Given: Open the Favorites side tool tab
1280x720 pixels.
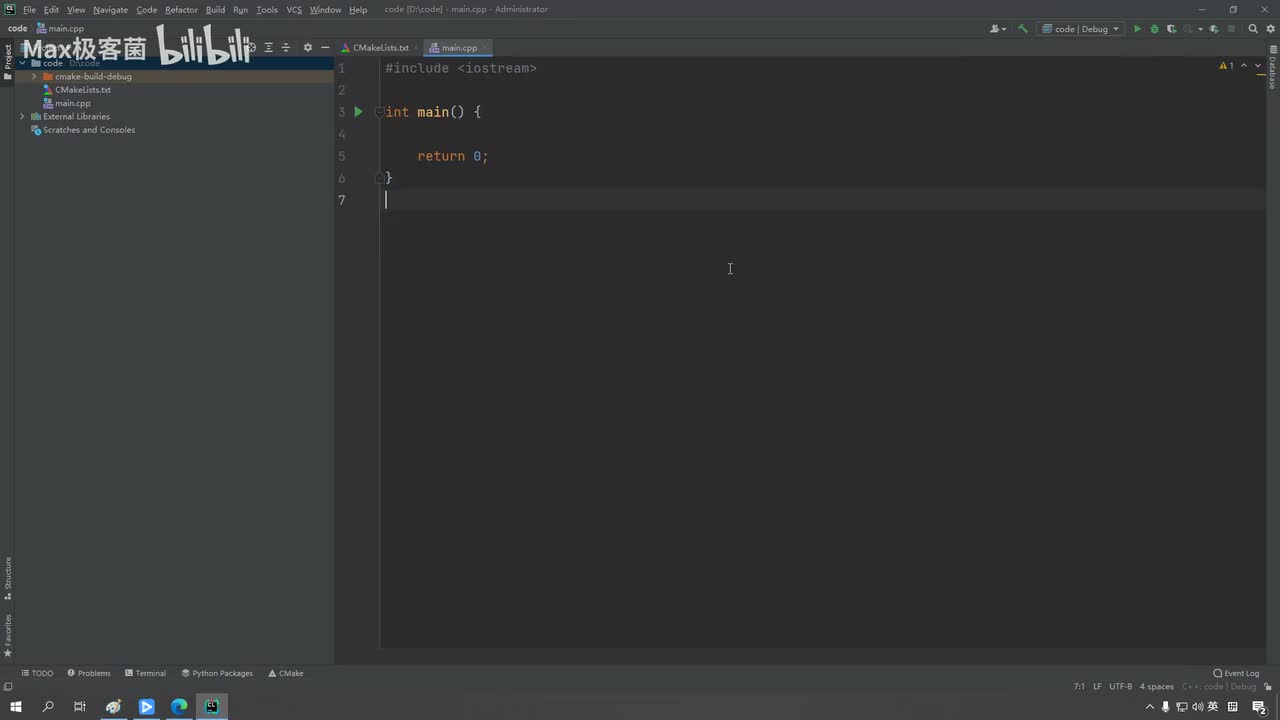Looking at the screenshot, I should pos(7,635).
